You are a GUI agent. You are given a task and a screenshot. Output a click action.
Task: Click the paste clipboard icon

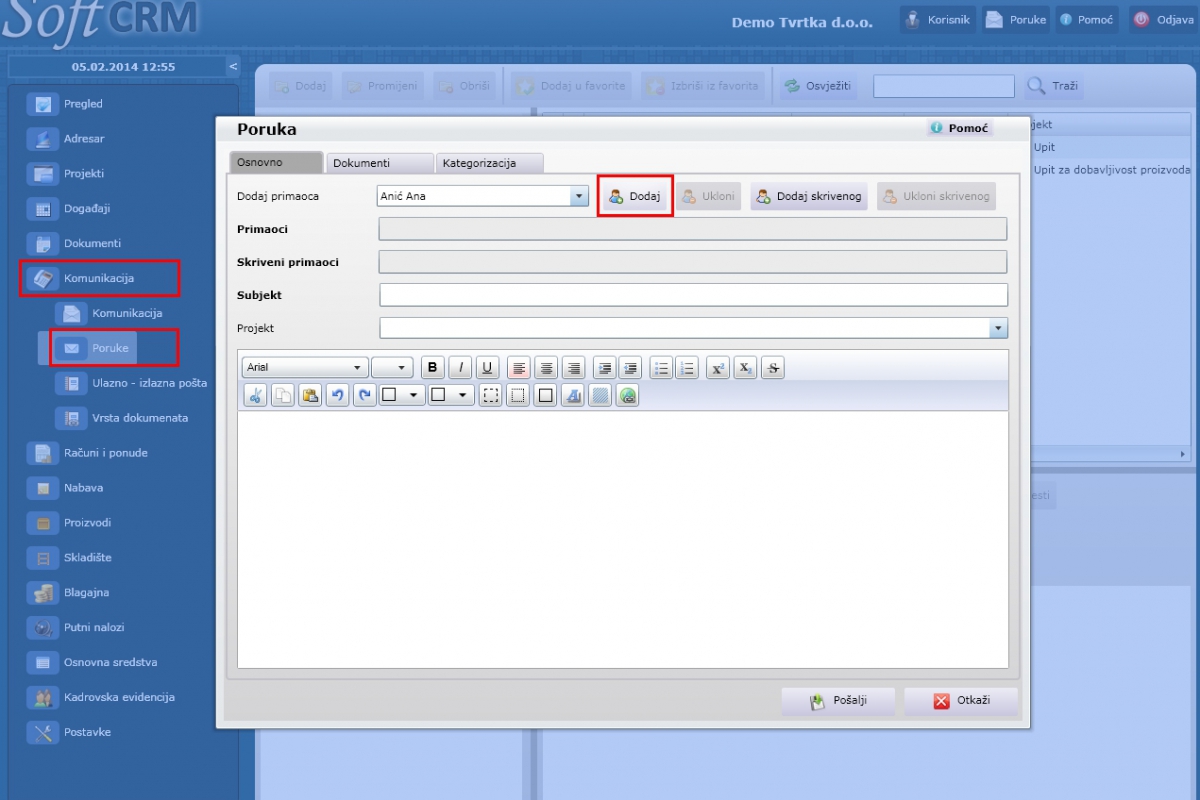[310, 395]
